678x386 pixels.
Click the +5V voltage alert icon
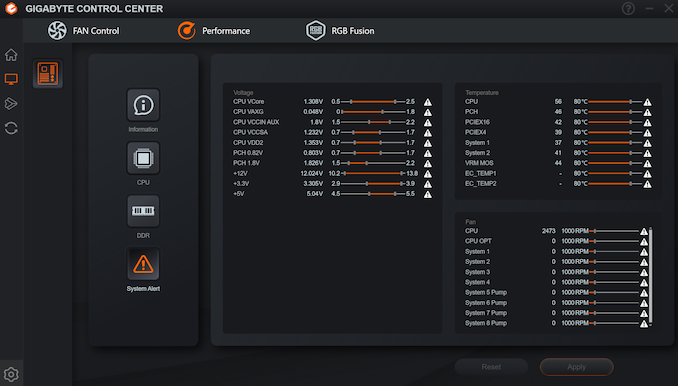[x=428, y=195]
